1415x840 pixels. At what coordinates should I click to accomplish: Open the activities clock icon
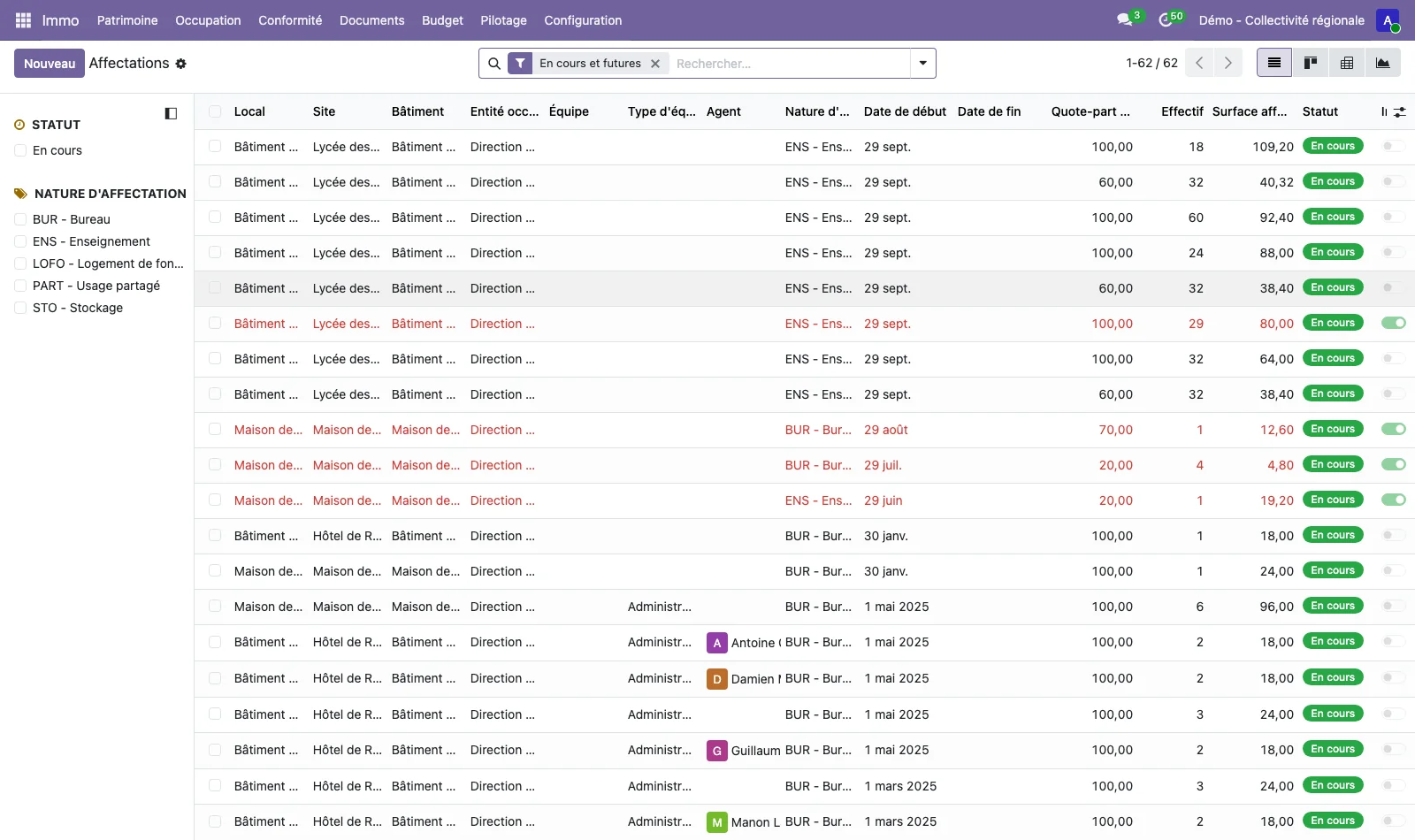coord(1166,19)
